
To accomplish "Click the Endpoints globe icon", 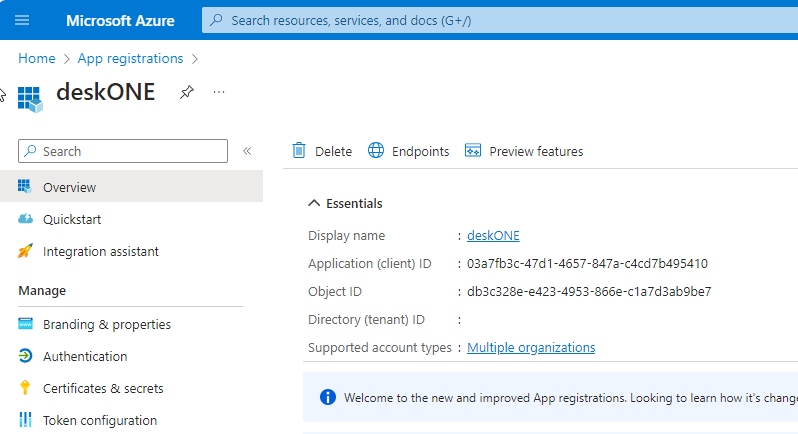I will [x=376, y=151].
